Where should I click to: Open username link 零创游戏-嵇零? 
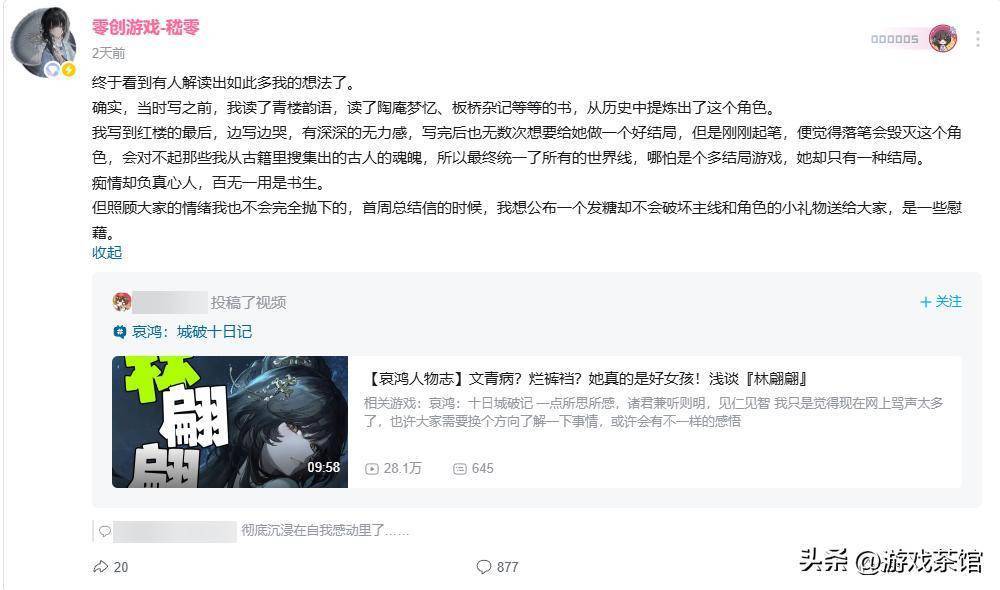145,27
